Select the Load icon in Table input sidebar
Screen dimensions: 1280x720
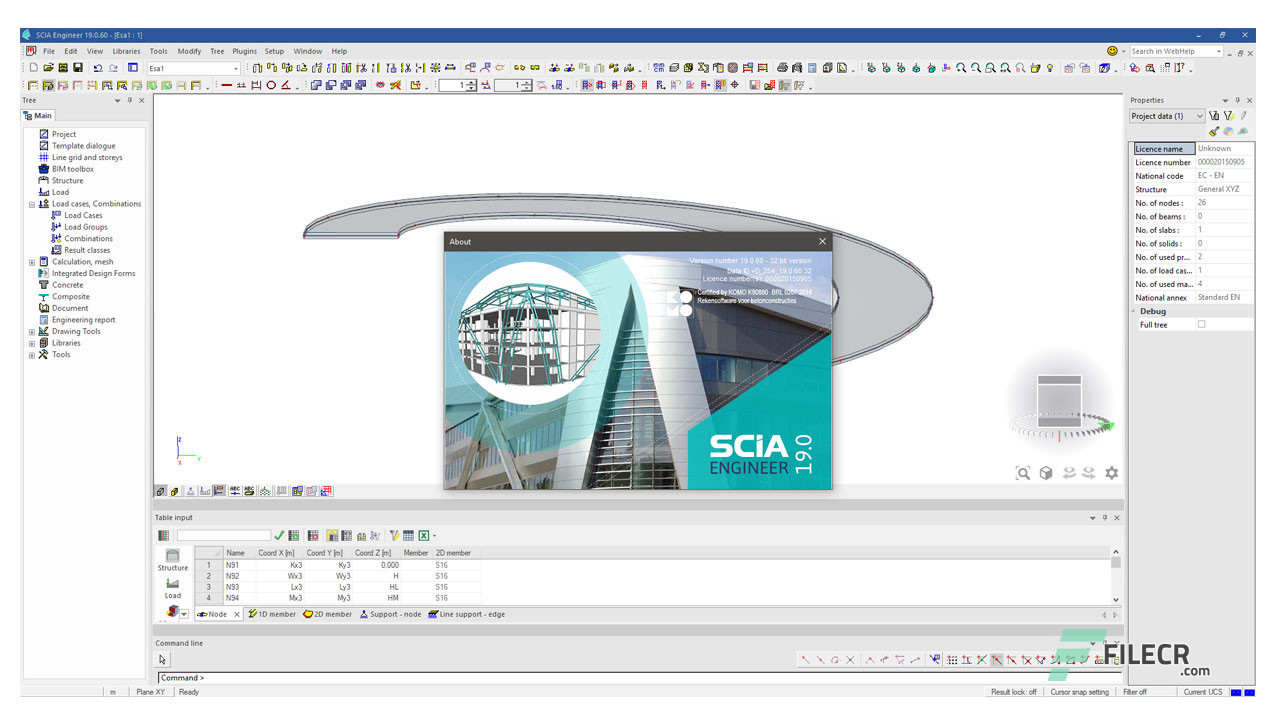173,588
